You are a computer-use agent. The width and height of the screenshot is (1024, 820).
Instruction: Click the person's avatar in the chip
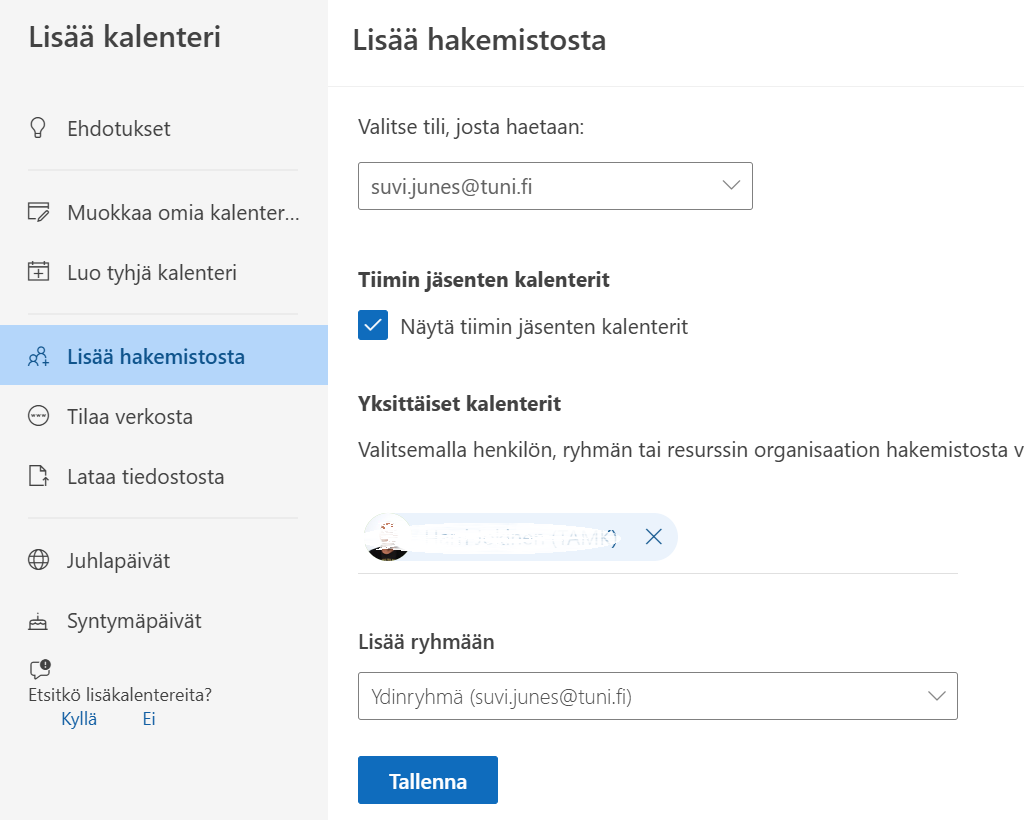point(388,537)
